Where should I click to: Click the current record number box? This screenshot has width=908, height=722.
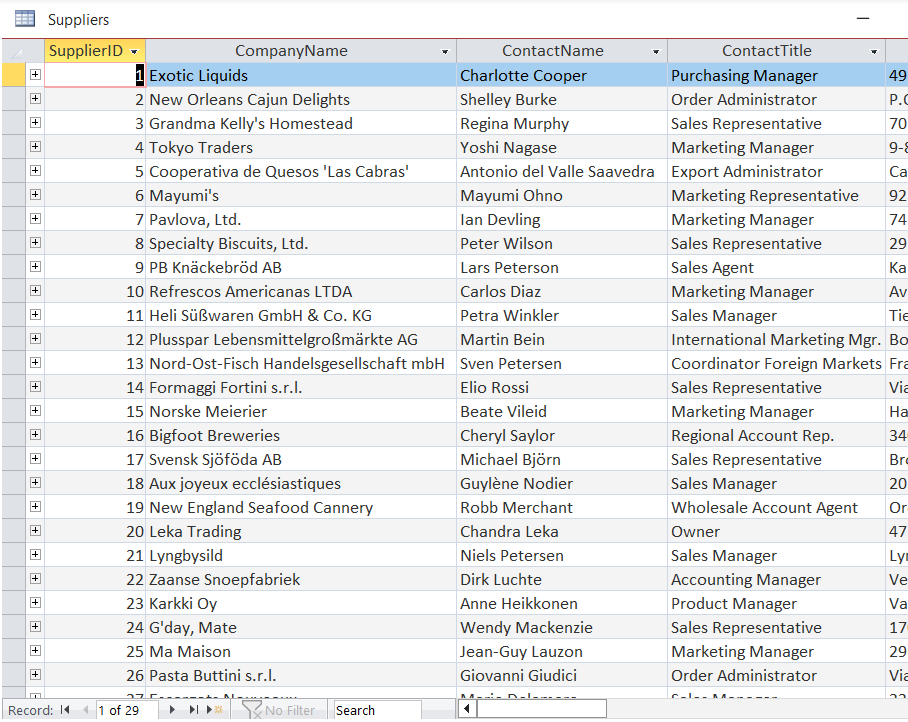point(128,709)
